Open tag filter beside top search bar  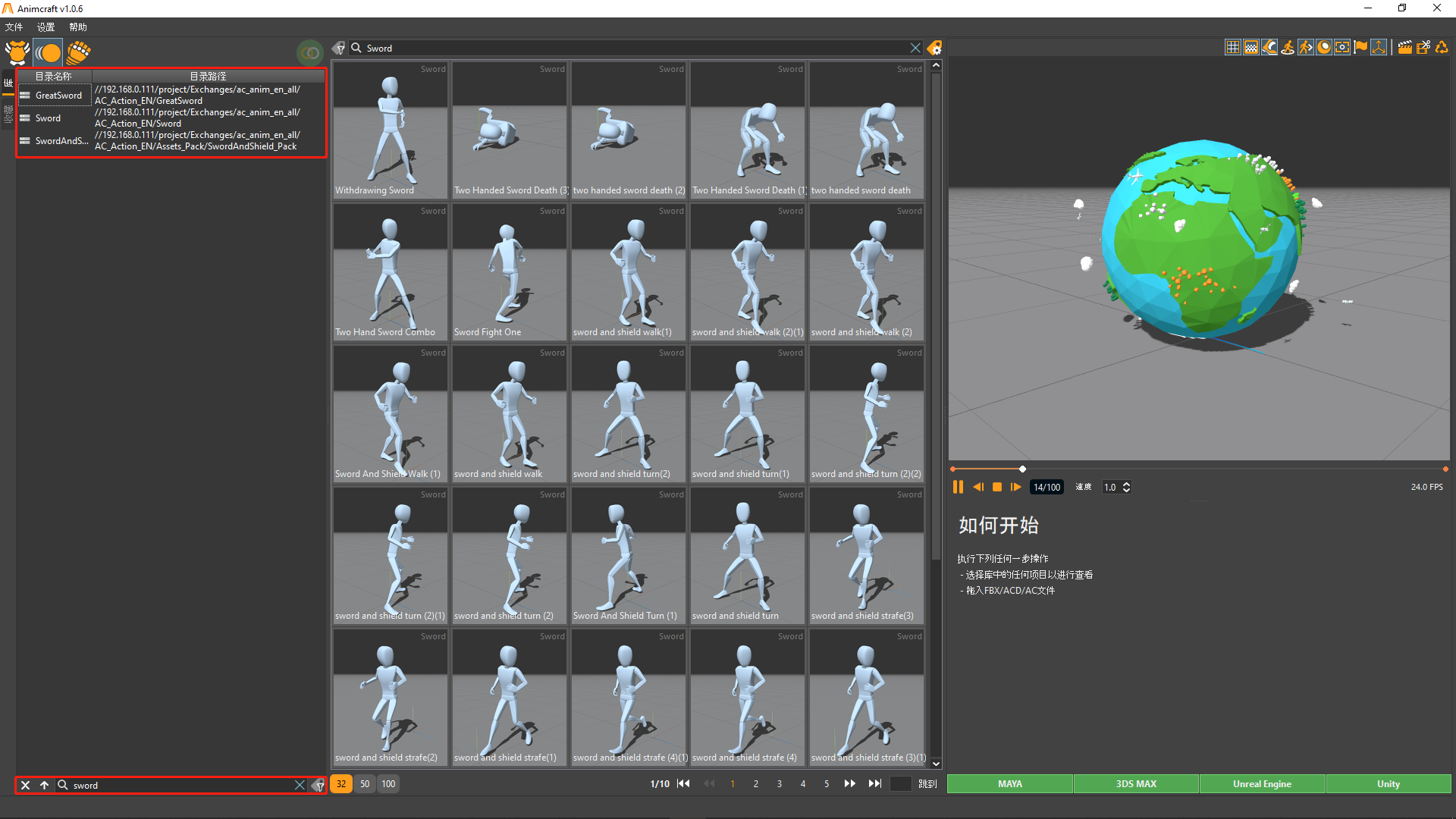[x=339, y=48]
